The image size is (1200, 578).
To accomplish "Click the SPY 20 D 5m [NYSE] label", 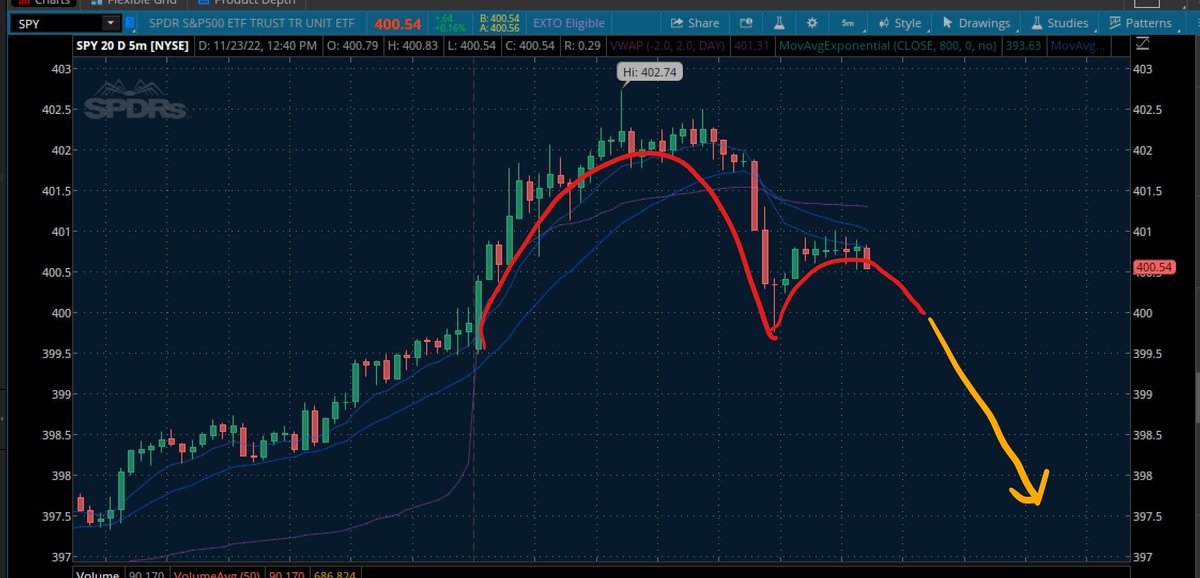I will 132,46.
